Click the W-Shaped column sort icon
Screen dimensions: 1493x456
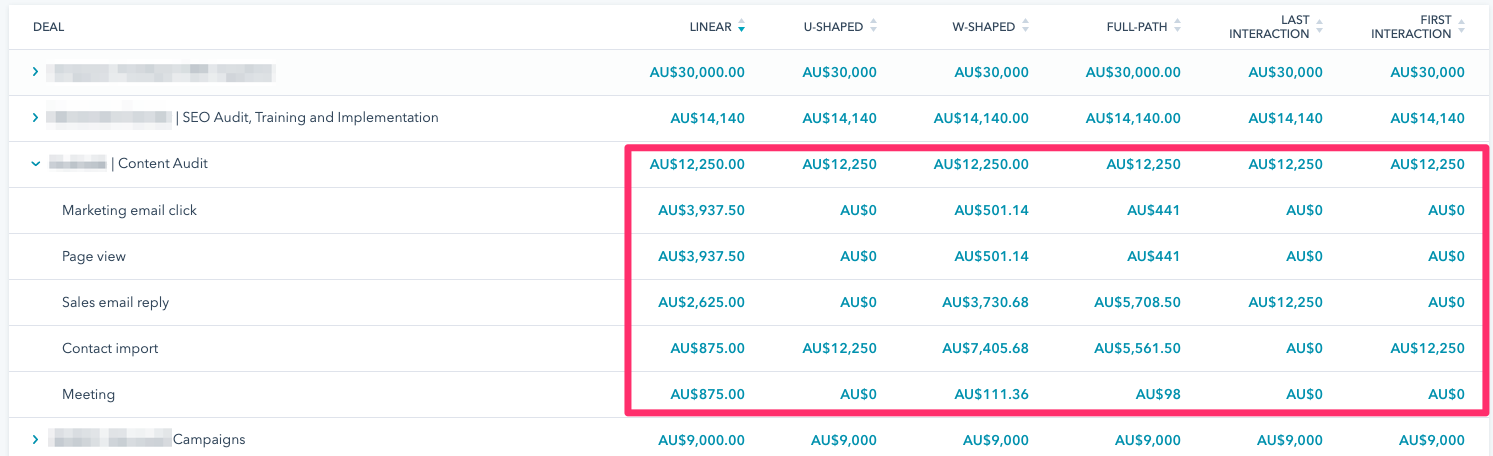point(1025,27)
